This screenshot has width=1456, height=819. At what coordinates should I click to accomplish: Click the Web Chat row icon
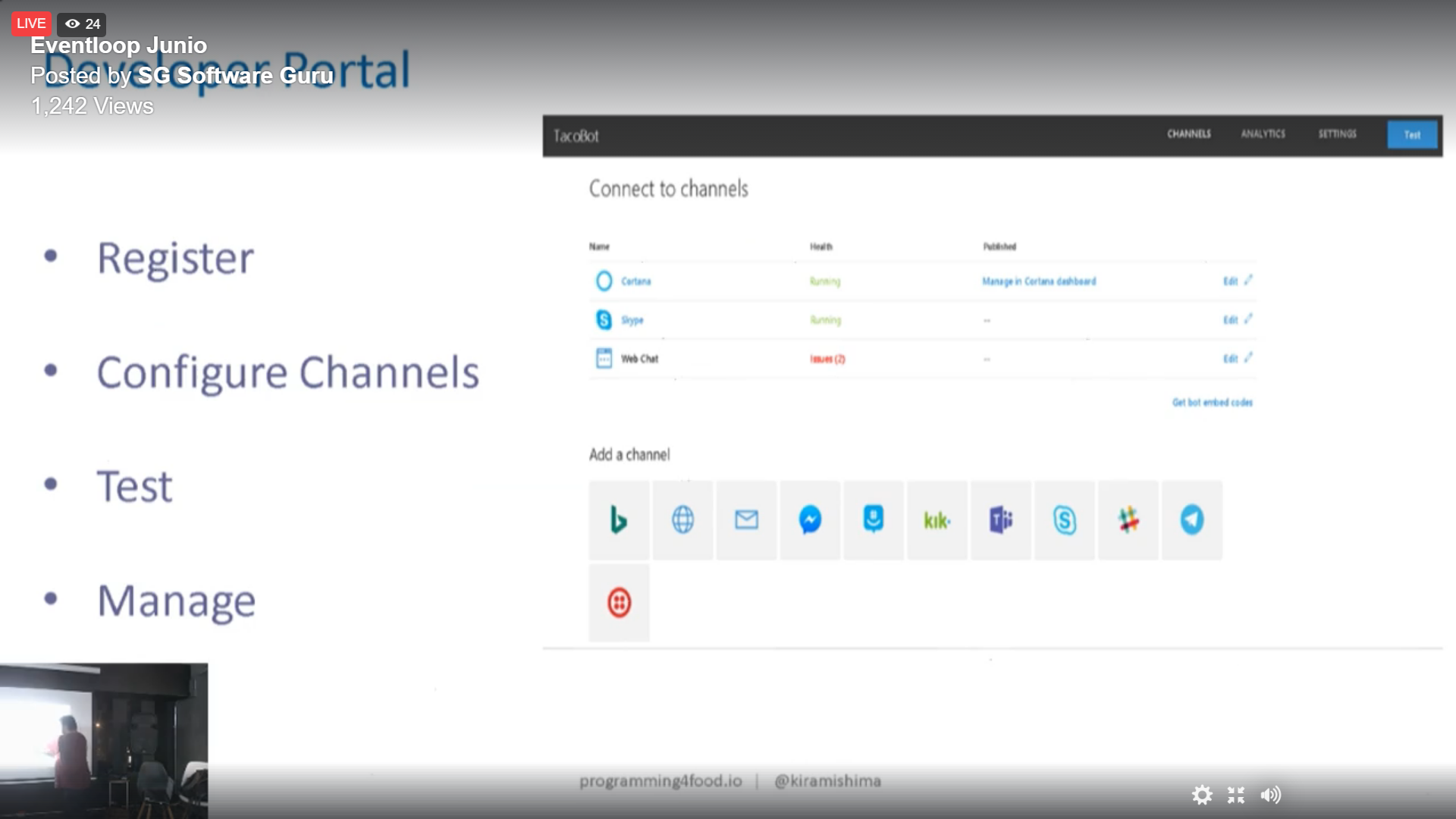pyautogui.click(x=604, y=358)
